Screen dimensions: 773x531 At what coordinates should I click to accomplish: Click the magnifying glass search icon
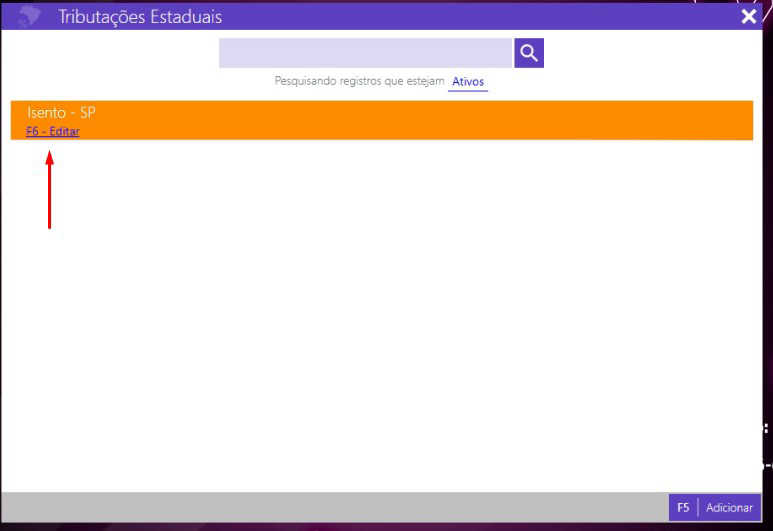[x=528, y=53]
